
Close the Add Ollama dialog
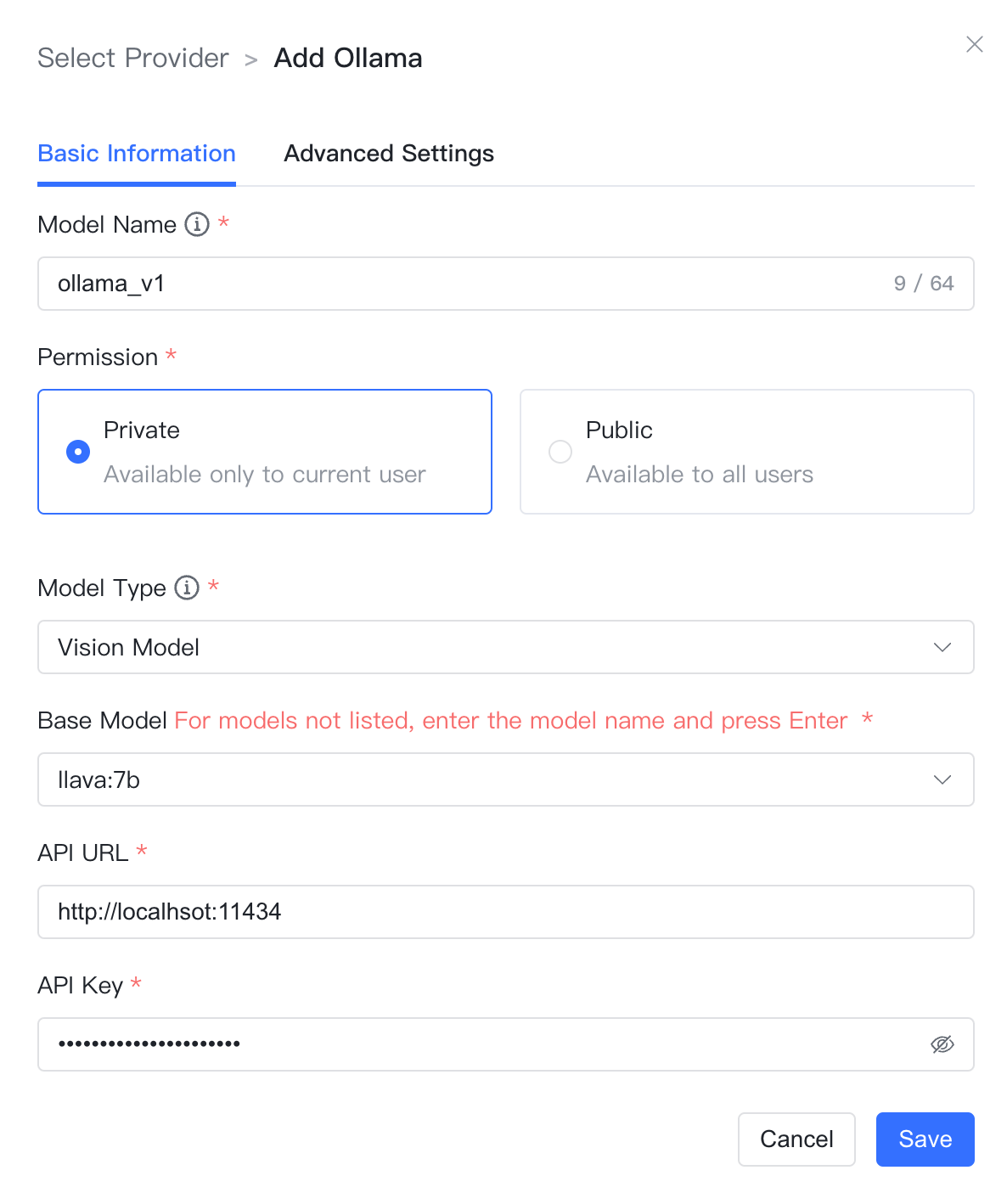[x=975, y=44]
